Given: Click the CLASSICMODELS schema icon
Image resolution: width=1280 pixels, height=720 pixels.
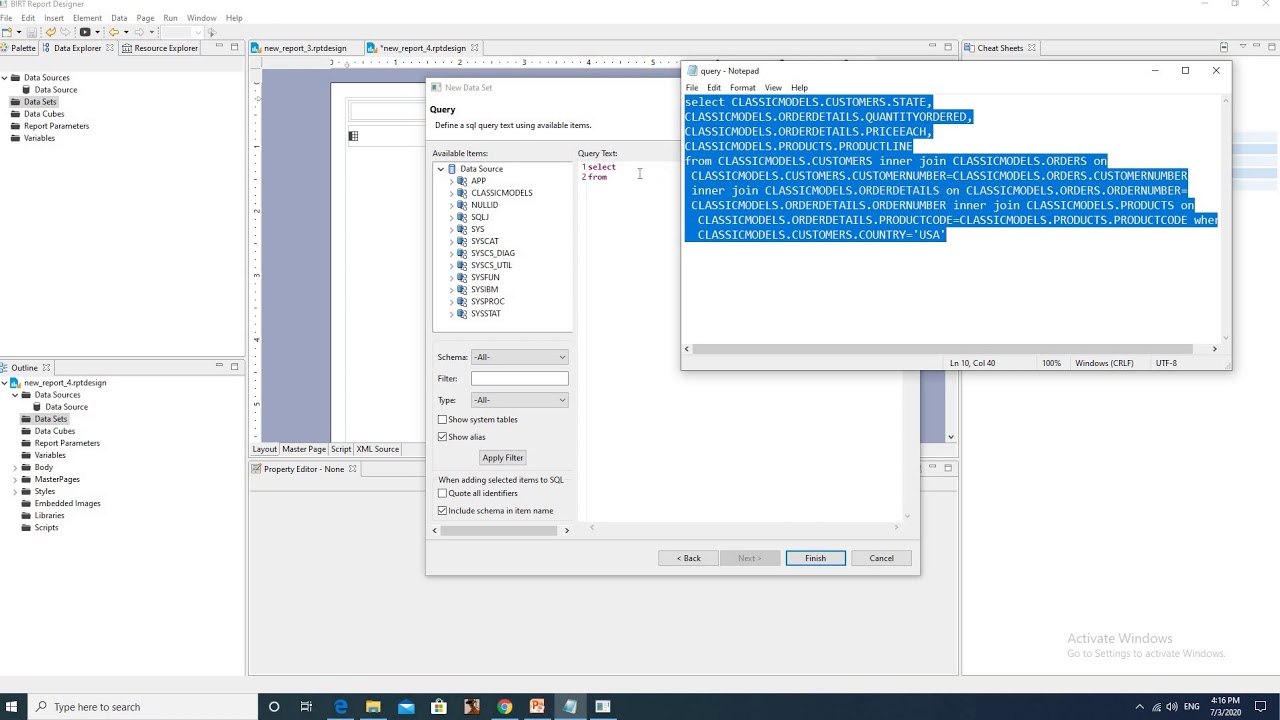Looking at the screenshot, I should (462, 193).
